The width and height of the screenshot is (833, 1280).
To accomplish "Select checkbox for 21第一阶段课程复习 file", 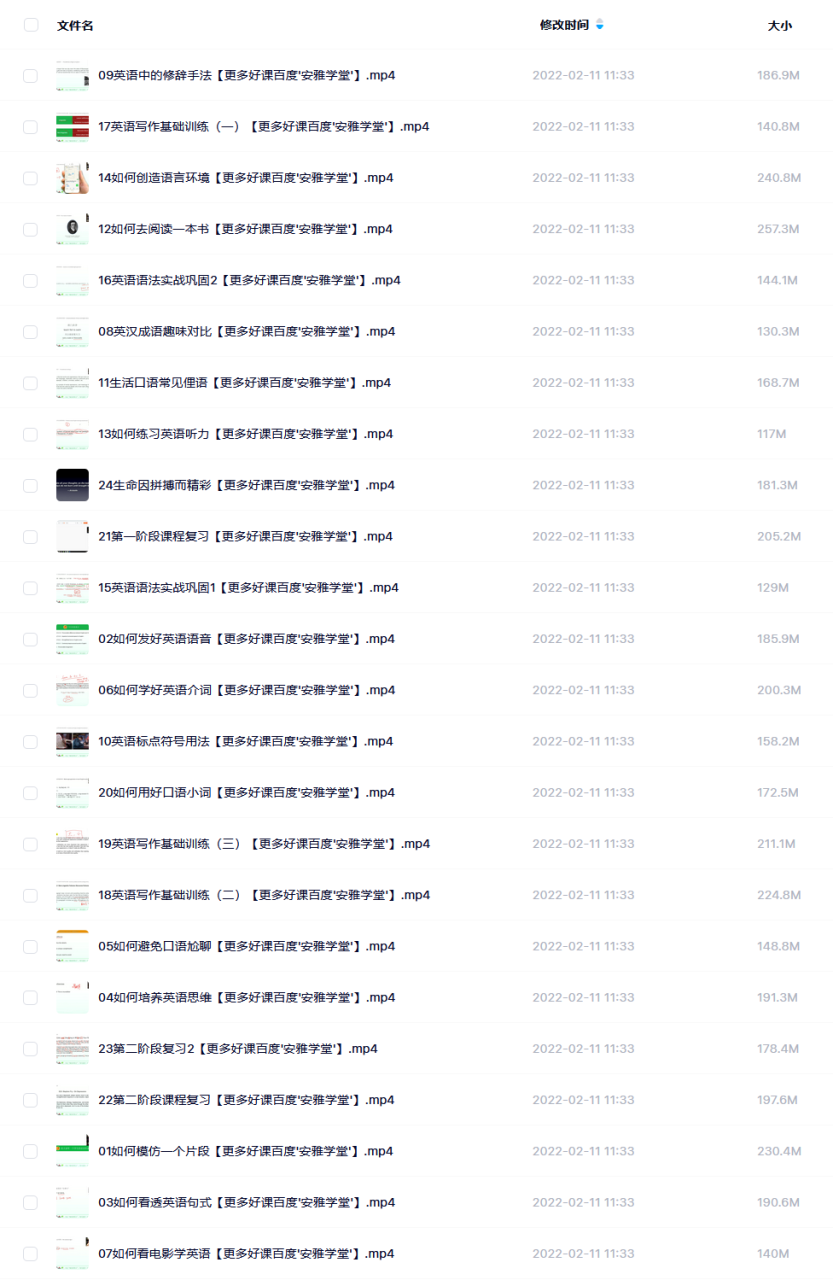I will pyautogui.click(x=31, y=537).
